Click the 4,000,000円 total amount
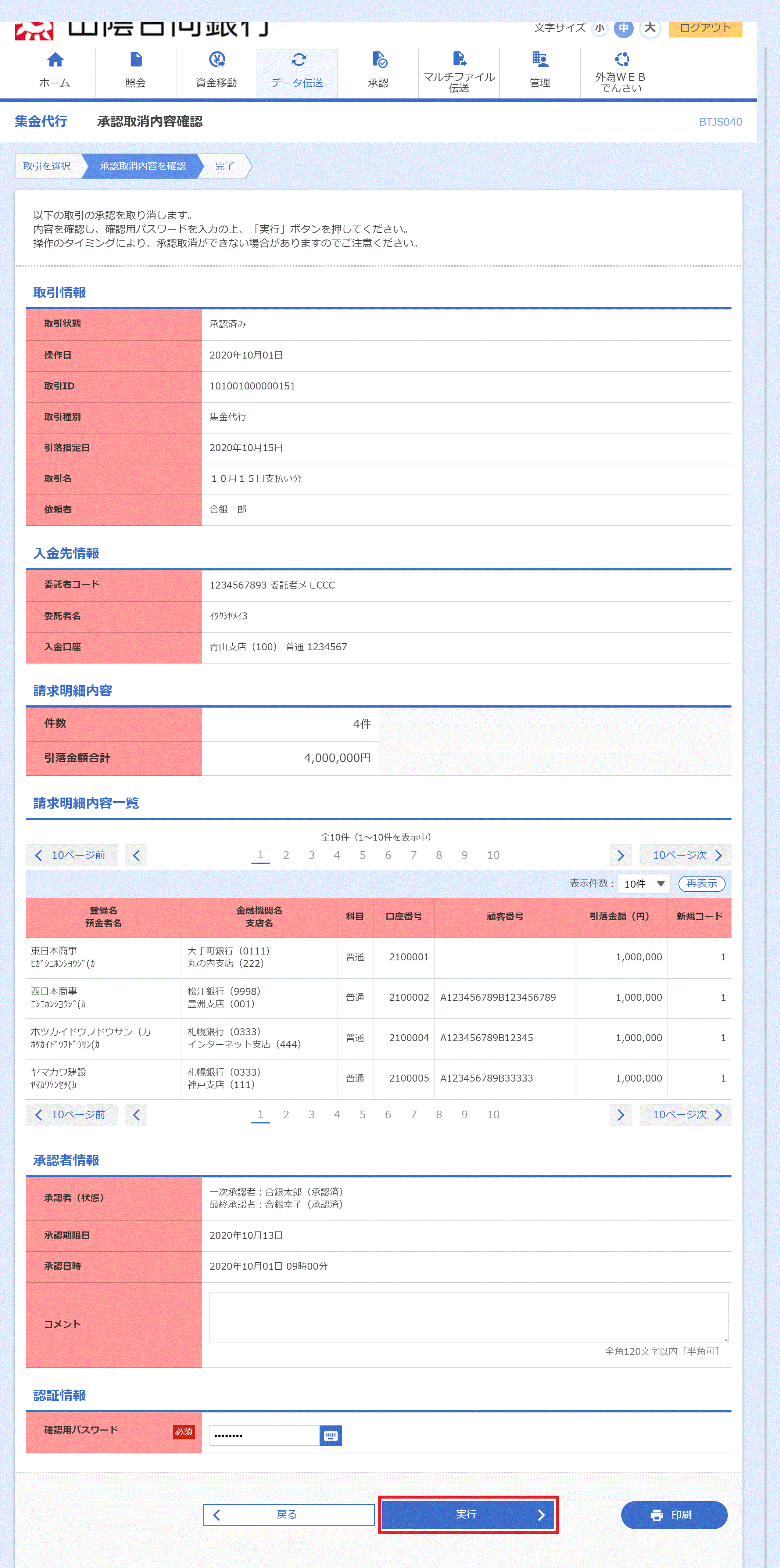The width and height of the screenshot is (780, 1568). click(x=337, y=758)
